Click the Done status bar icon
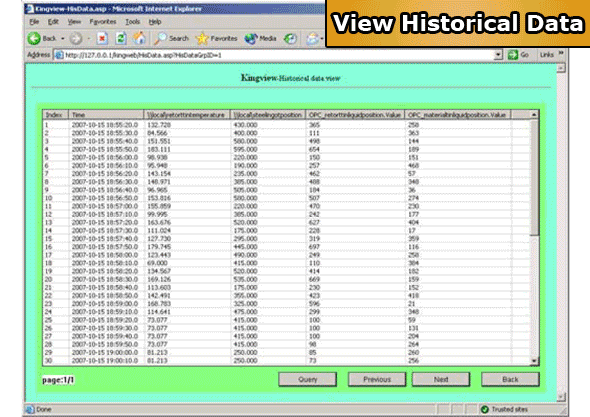The height and width of the screenshot is (417, 590). coord(30,409)
